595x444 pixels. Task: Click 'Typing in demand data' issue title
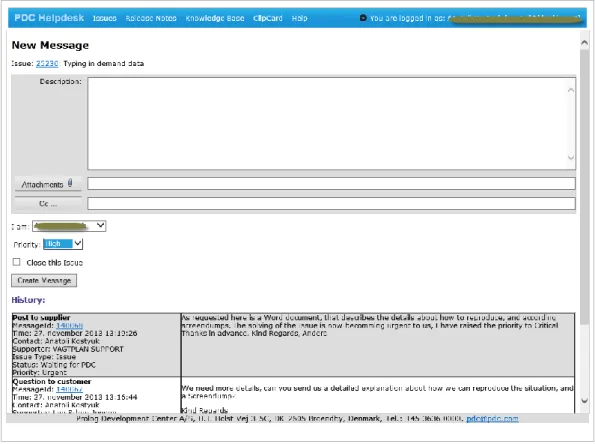tap(104, 63)
